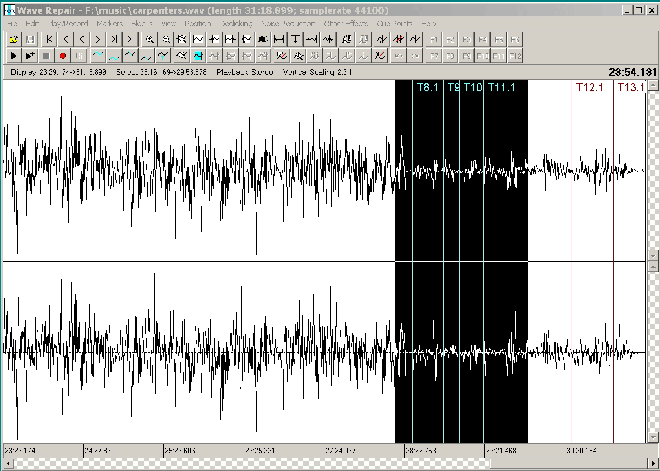The image size is (660, 471).
Task: Click the Zoom in magnifier icon
Action: click(149, 39)
